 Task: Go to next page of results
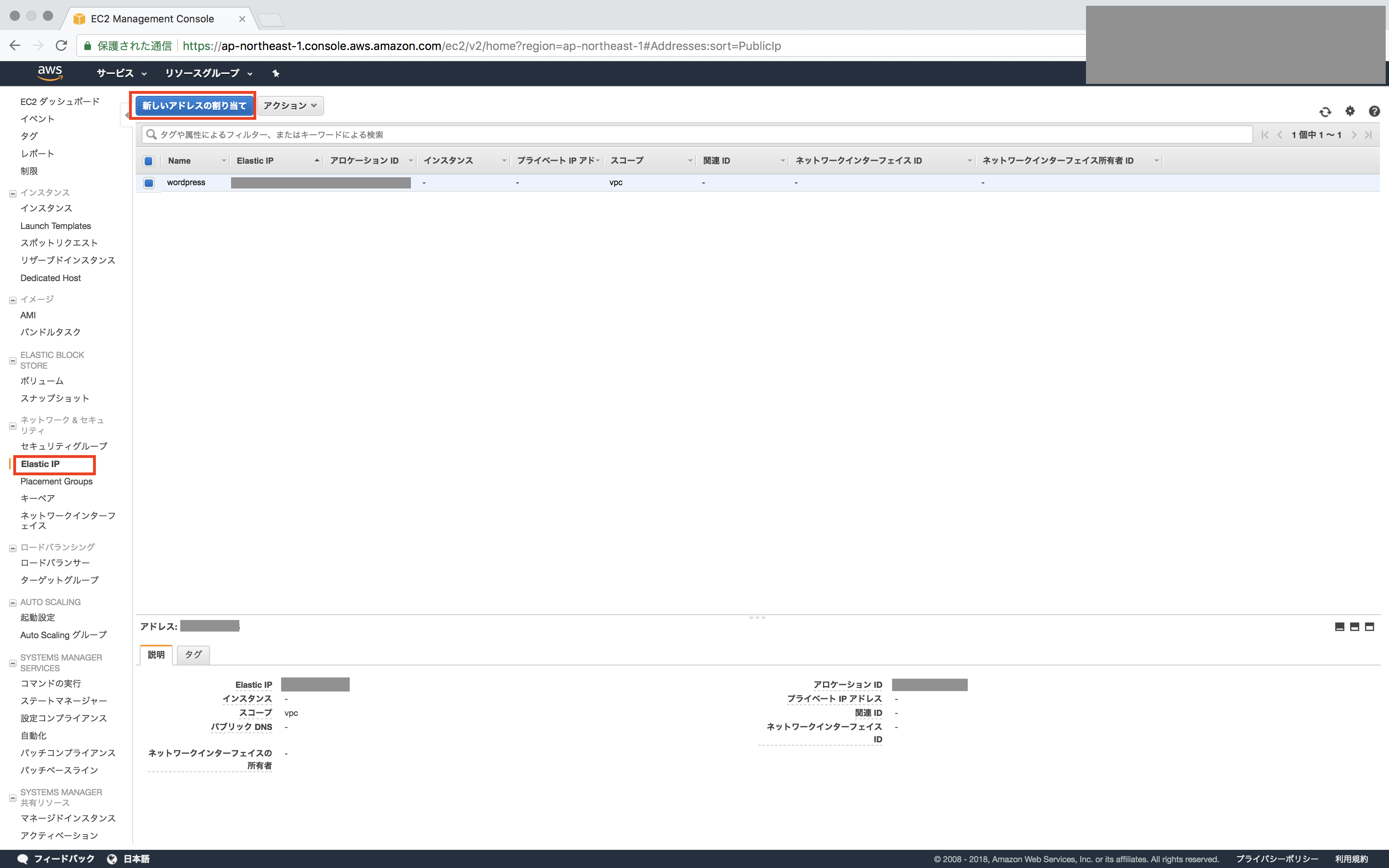(1353, 135)
